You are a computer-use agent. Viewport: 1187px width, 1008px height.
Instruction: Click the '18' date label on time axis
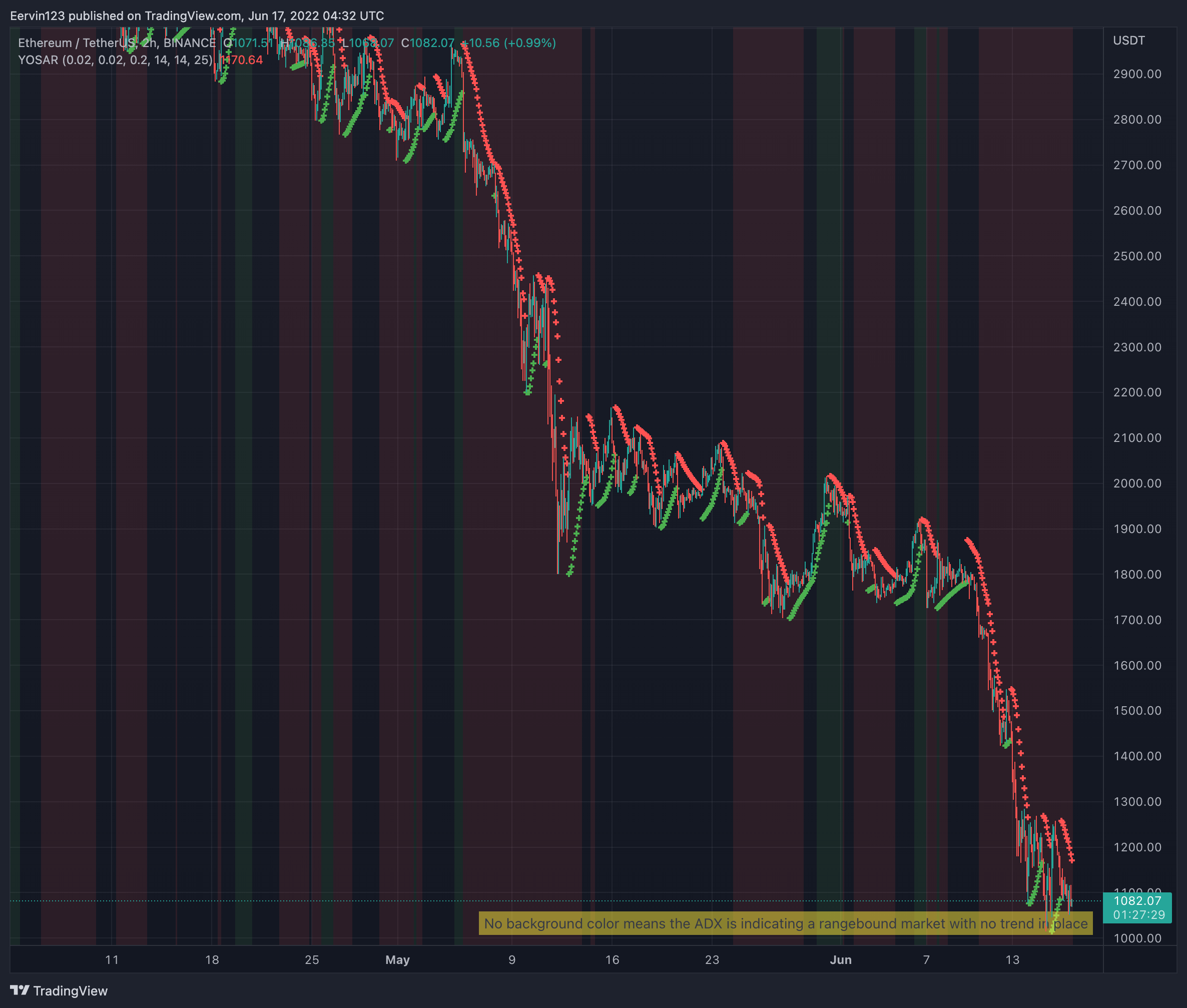[x=212, y=959]
